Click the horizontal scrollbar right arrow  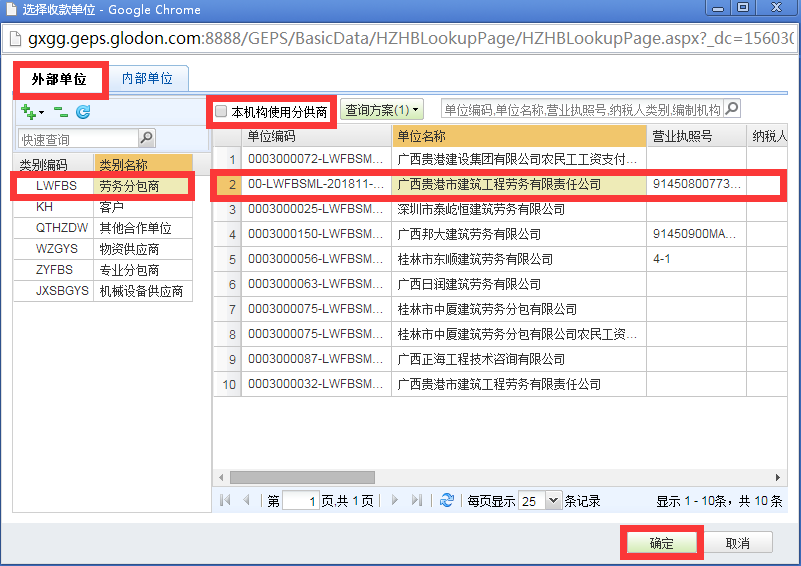[778, 478]
